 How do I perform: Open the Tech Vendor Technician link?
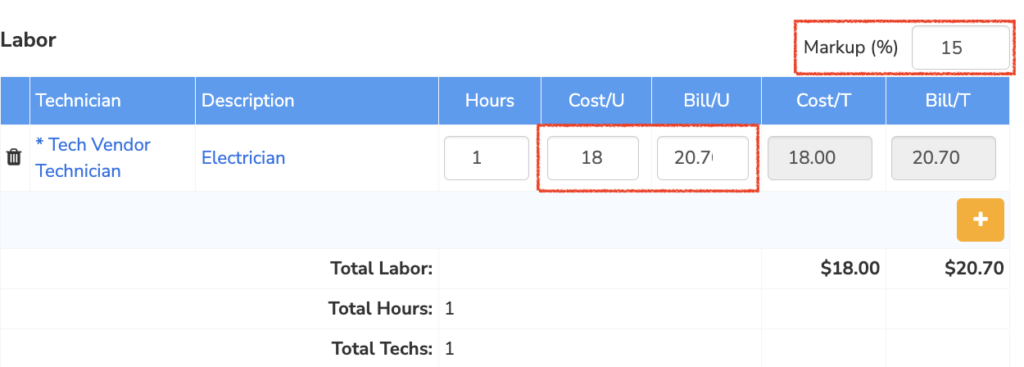pyautogui.click(x=93, y=157)
